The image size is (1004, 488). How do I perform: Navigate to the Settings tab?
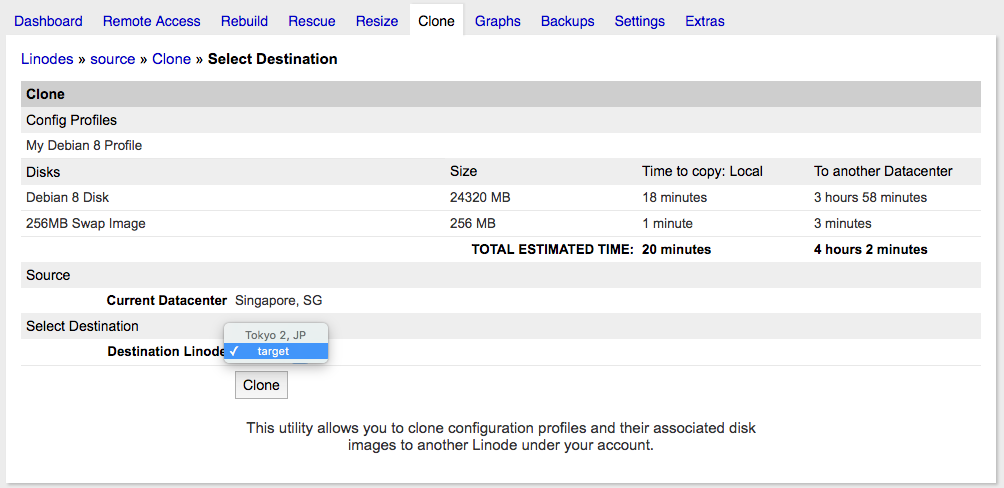pyautogui.click(x=639, y=21)
